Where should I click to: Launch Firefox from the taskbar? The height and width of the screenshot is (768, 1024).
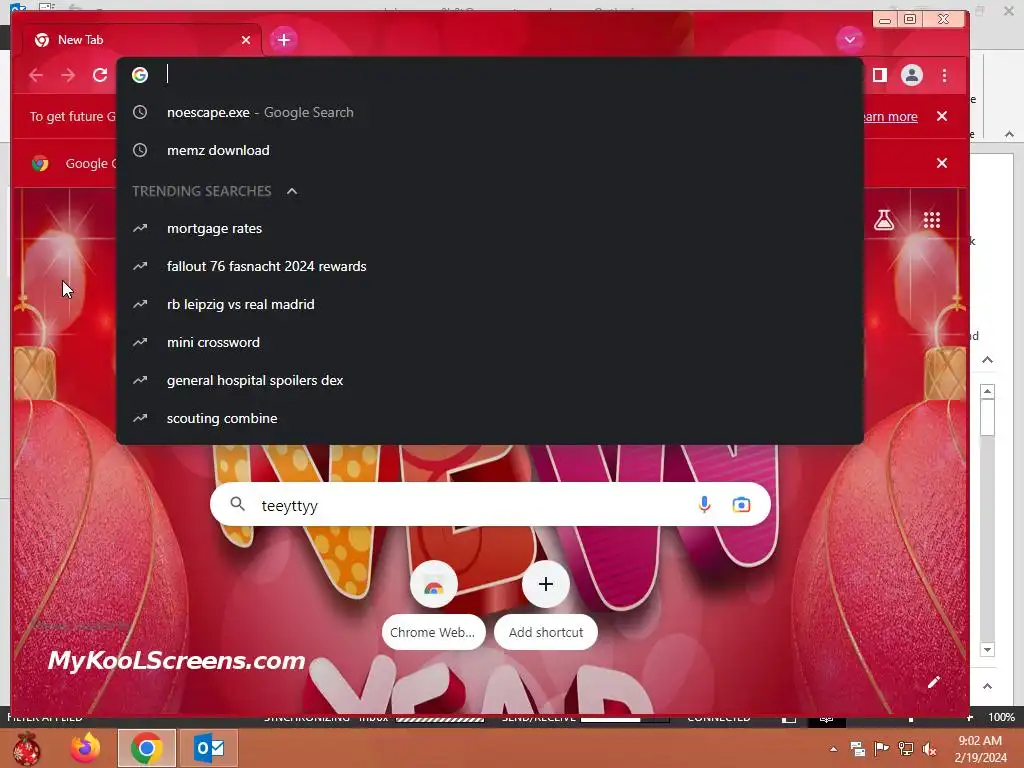click(x=86, y=748)
